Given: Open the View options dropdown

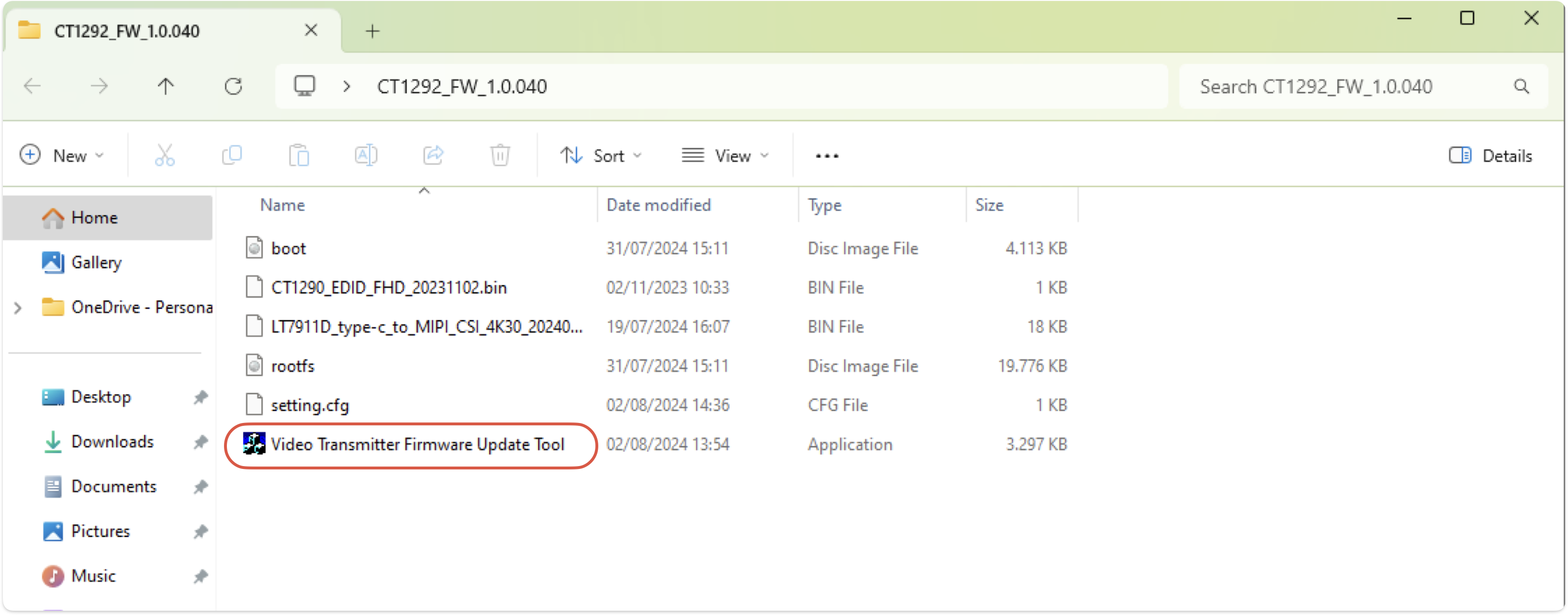Looking at the screenshot, I should click(725, 155).
